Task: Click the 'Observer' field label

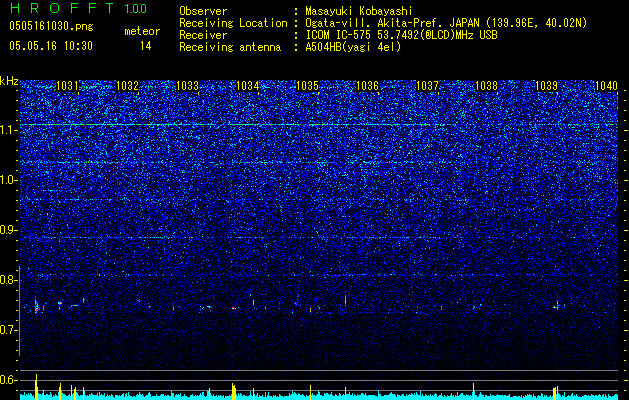Action: point(203,11)
